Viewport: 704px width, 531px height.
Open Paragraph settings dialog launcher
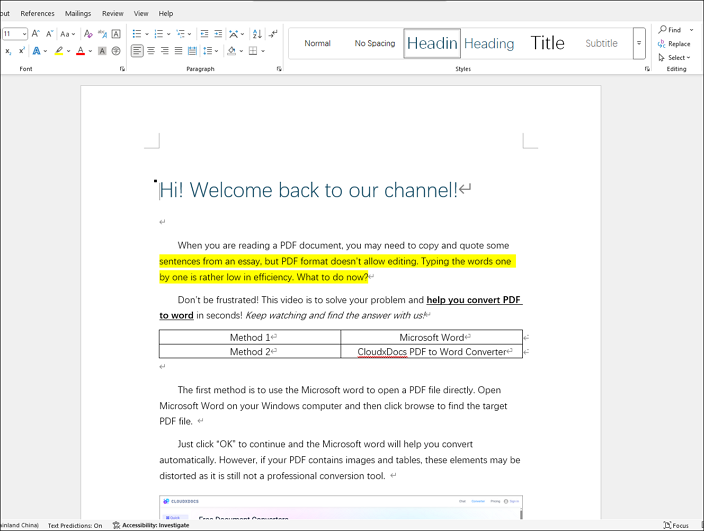[279, 69]
